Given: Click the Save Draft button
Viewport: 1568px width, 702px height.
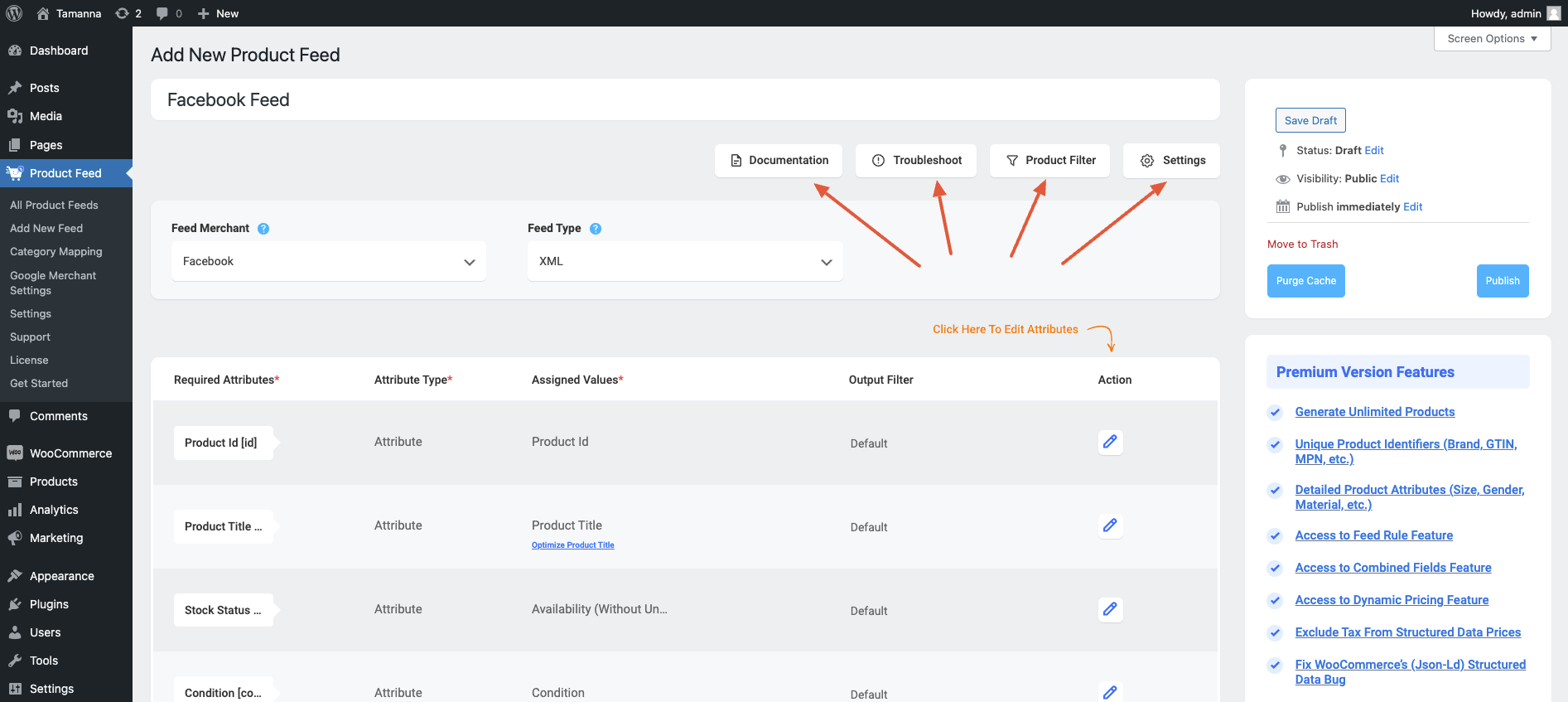Looking at the screenshot, I should (1310, 120).
